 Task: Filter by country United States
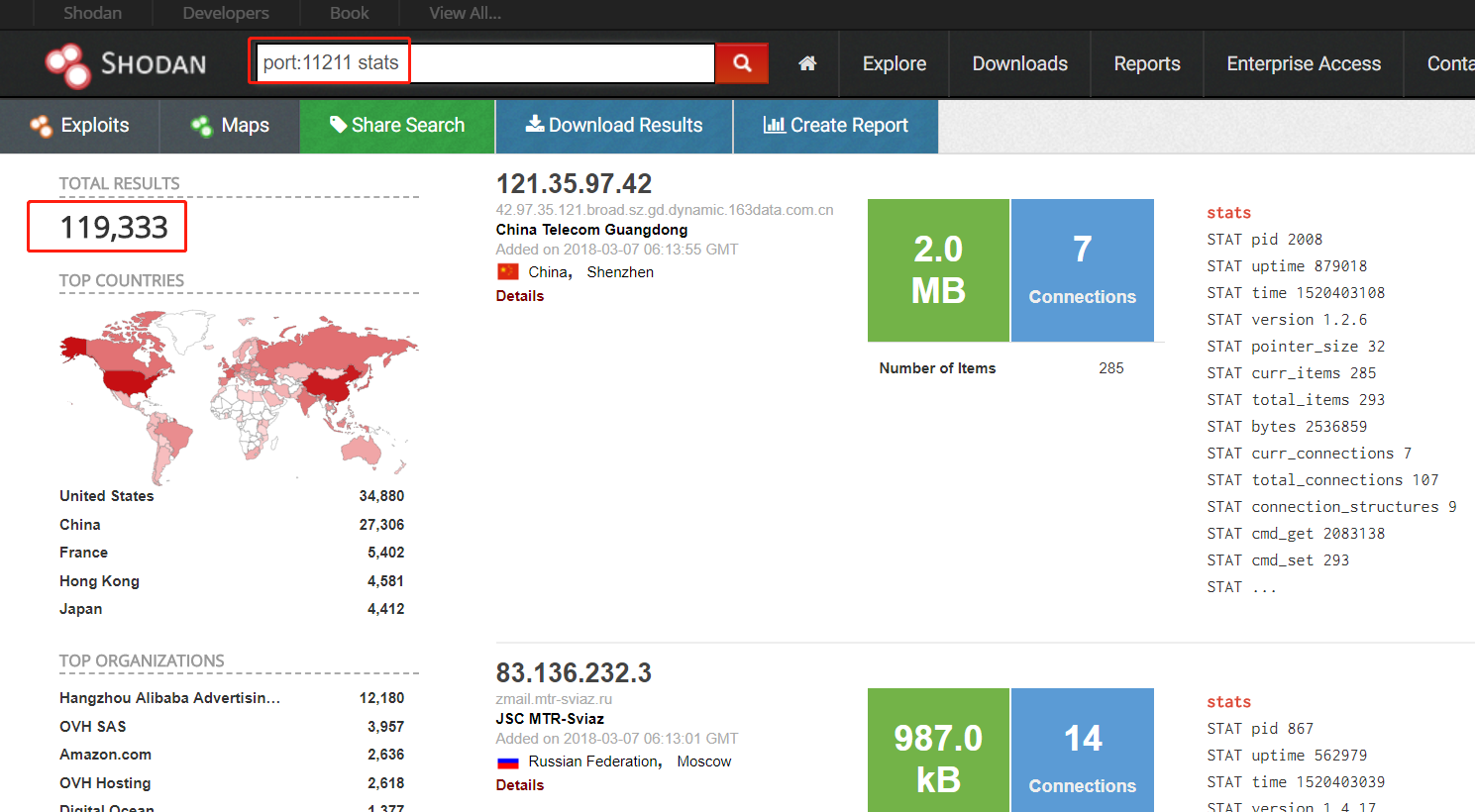tap(107, 496)
